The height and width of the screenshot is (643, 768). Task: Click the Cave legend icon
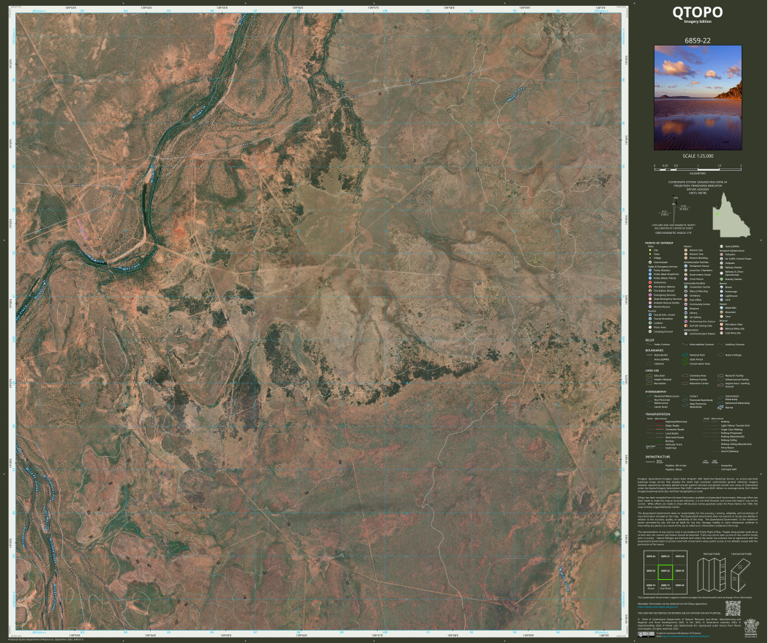[721, 316]
